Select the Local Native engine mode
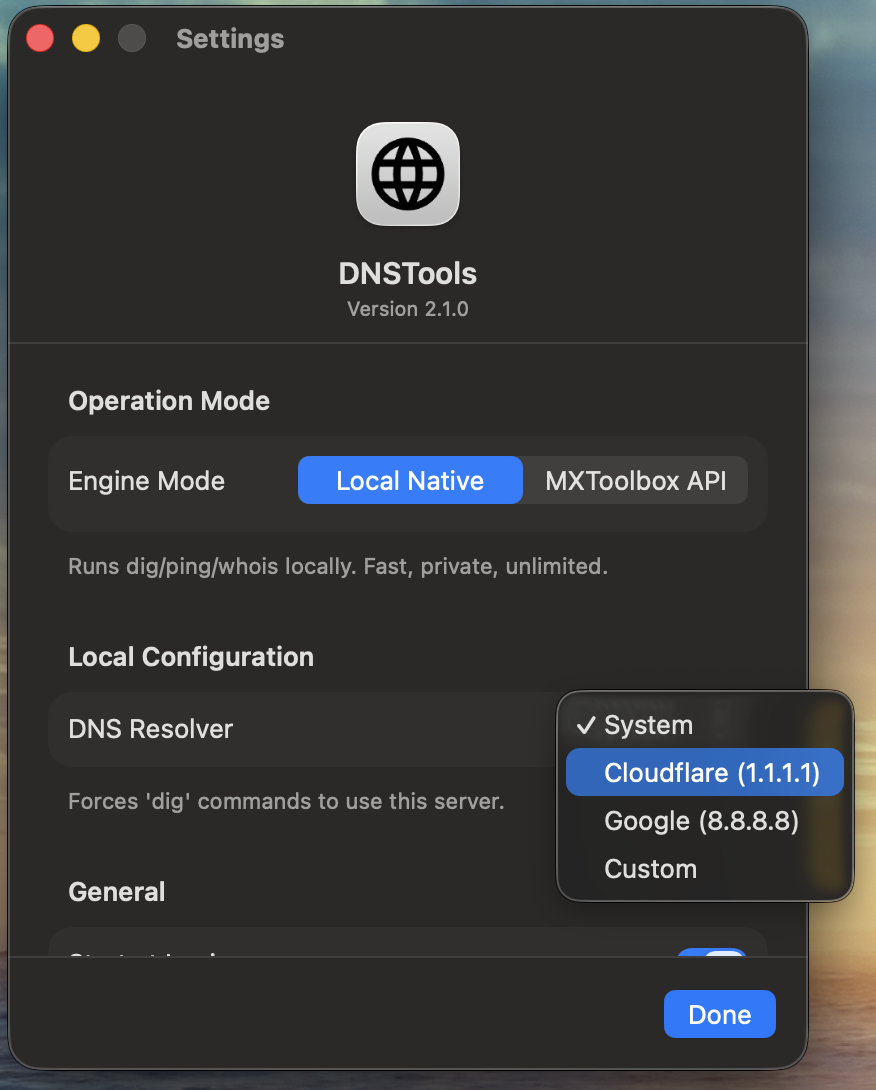 tap(409, 481)
